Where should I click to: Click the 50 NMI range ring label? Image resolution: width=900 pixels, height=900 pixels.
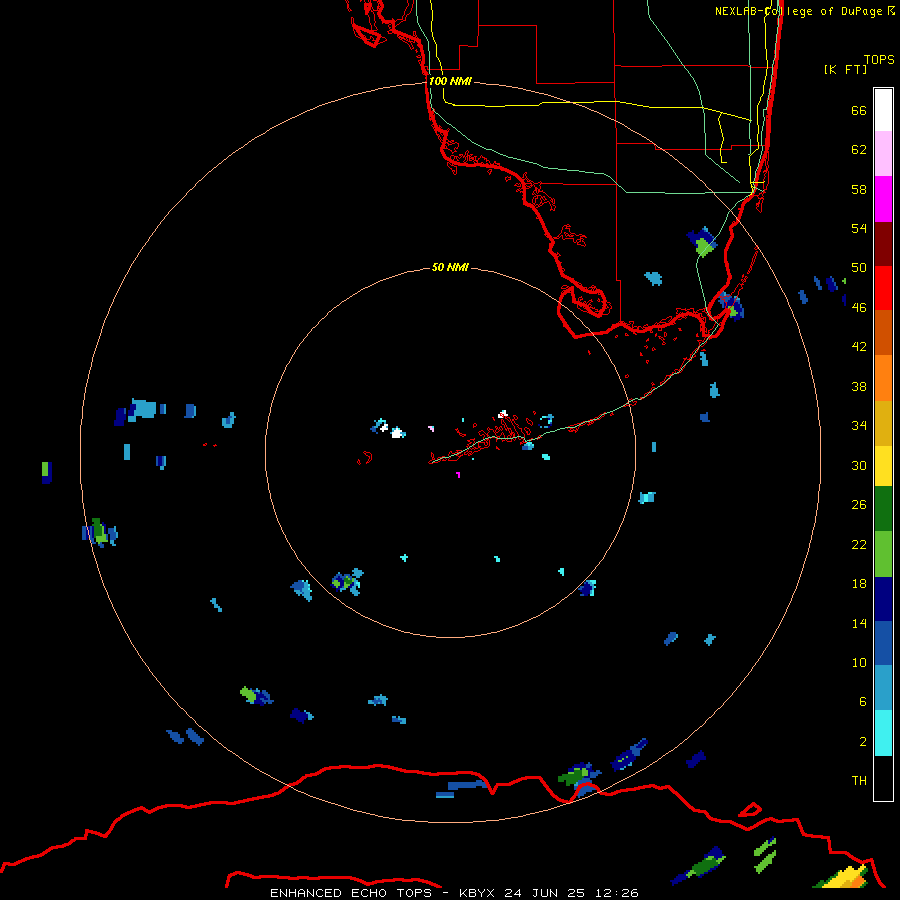tap(450, 267)
